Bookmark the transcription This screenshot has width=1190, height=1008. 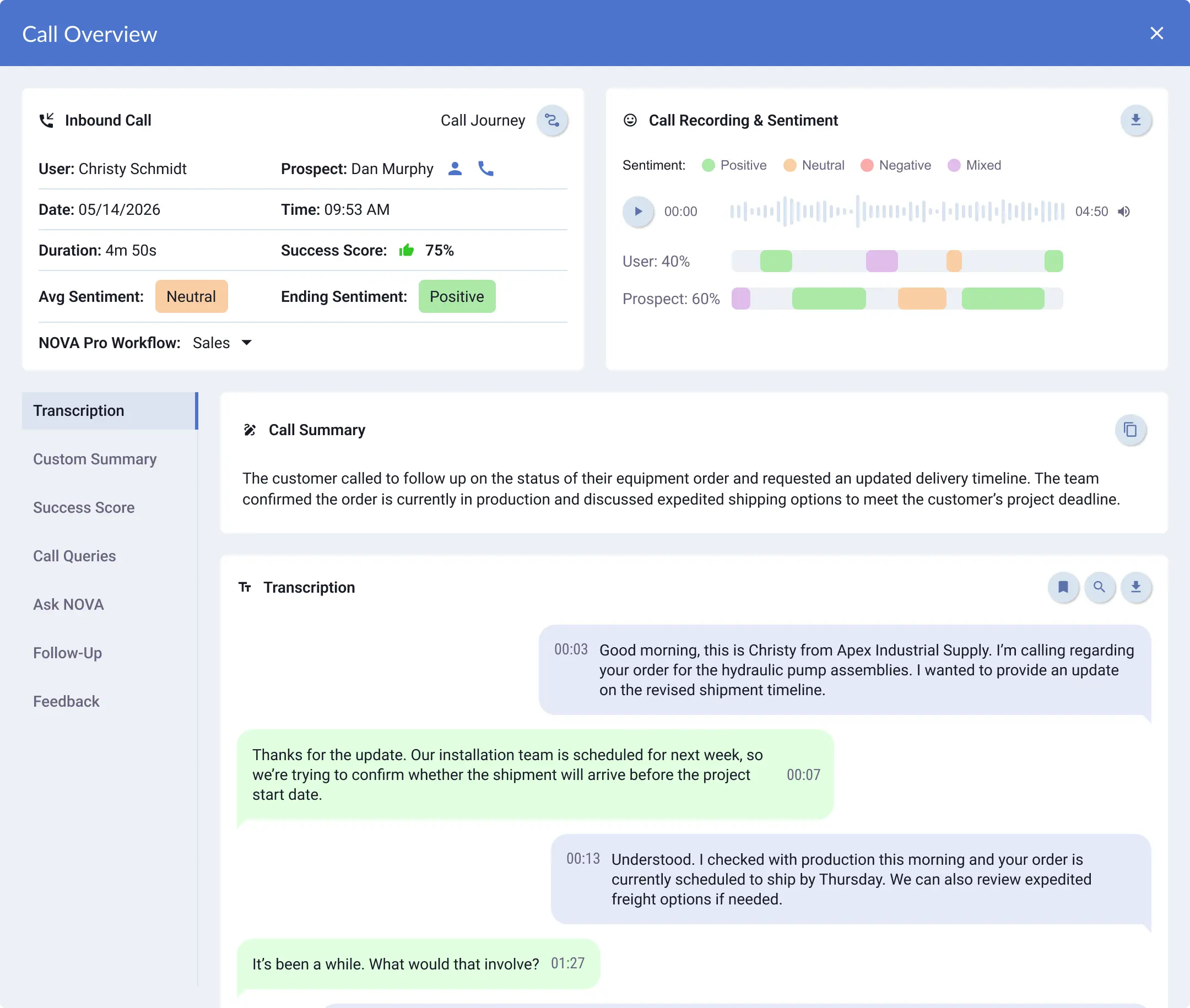coord(1063,587)
